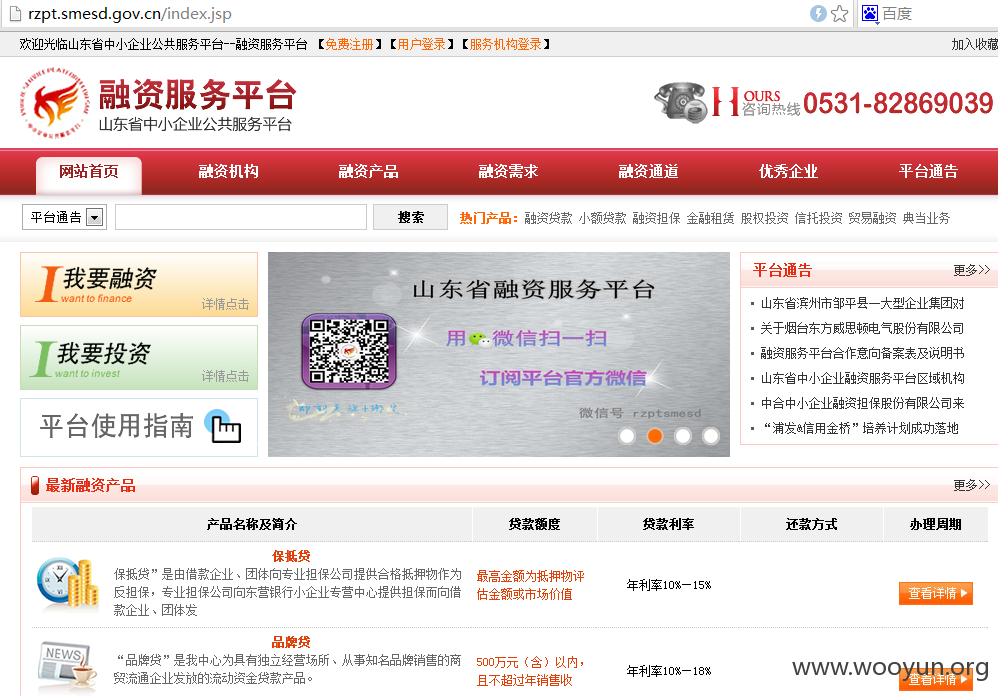Image resolution: width=998 pixels, height=696 pixels.
Task: Click hot product link 融资担保
Action: [657, 218]
